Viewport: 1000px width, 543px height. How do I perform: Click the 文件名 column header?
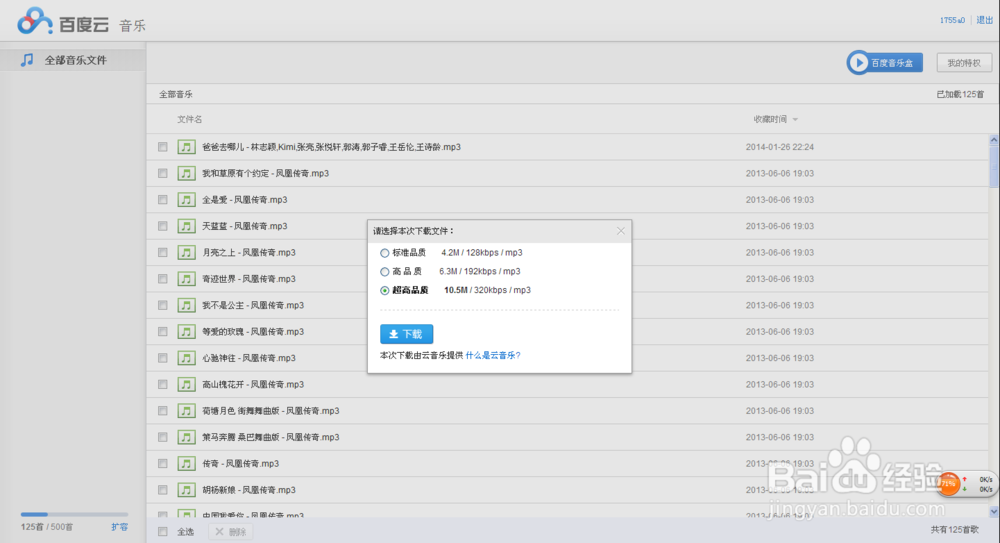[x=189, y=119]
